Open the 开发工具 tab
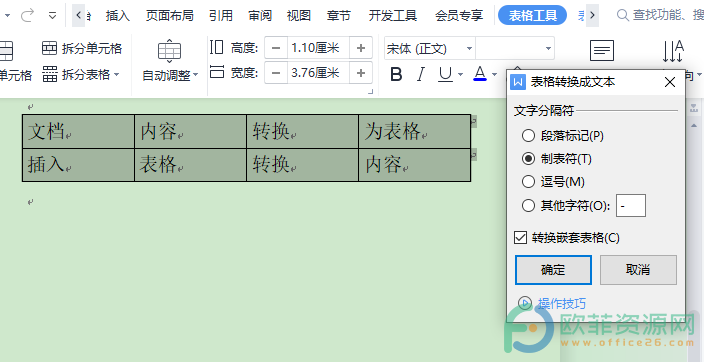The width and height of the screenshot is (704, 362). [393, 16]
